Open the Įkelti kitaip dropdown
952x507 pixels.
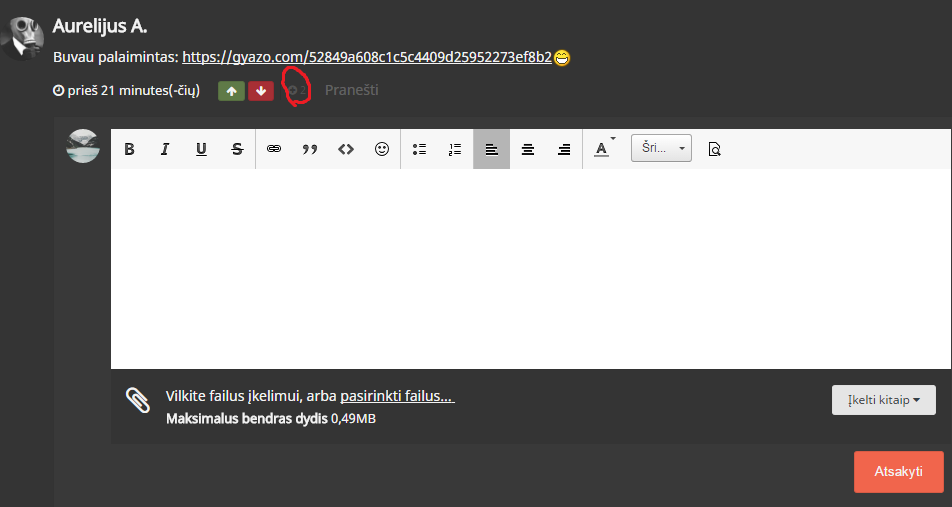click(883, 400)
